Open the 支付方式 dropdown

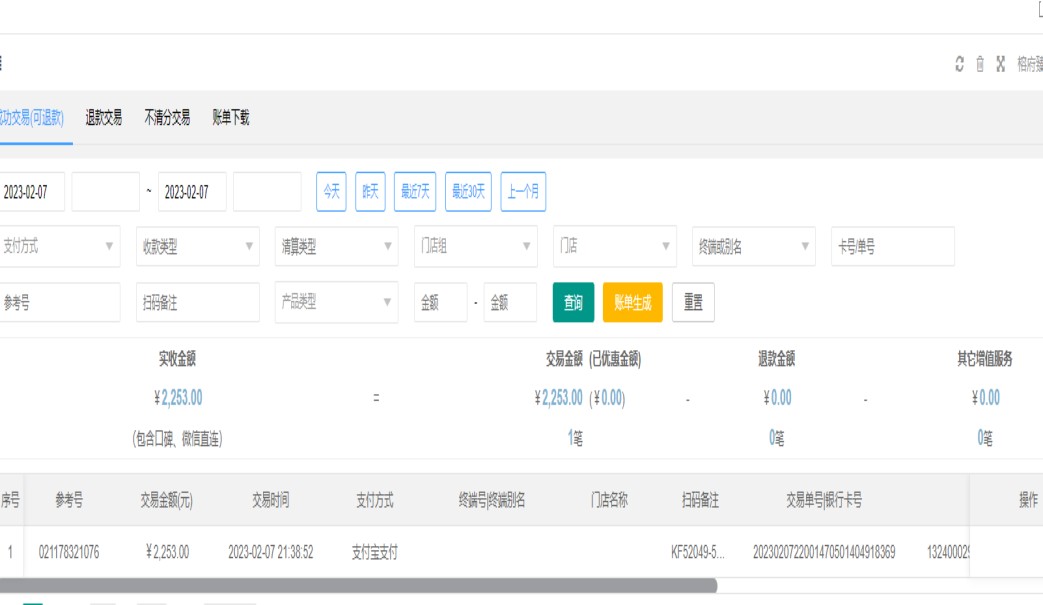coord(58,247)
